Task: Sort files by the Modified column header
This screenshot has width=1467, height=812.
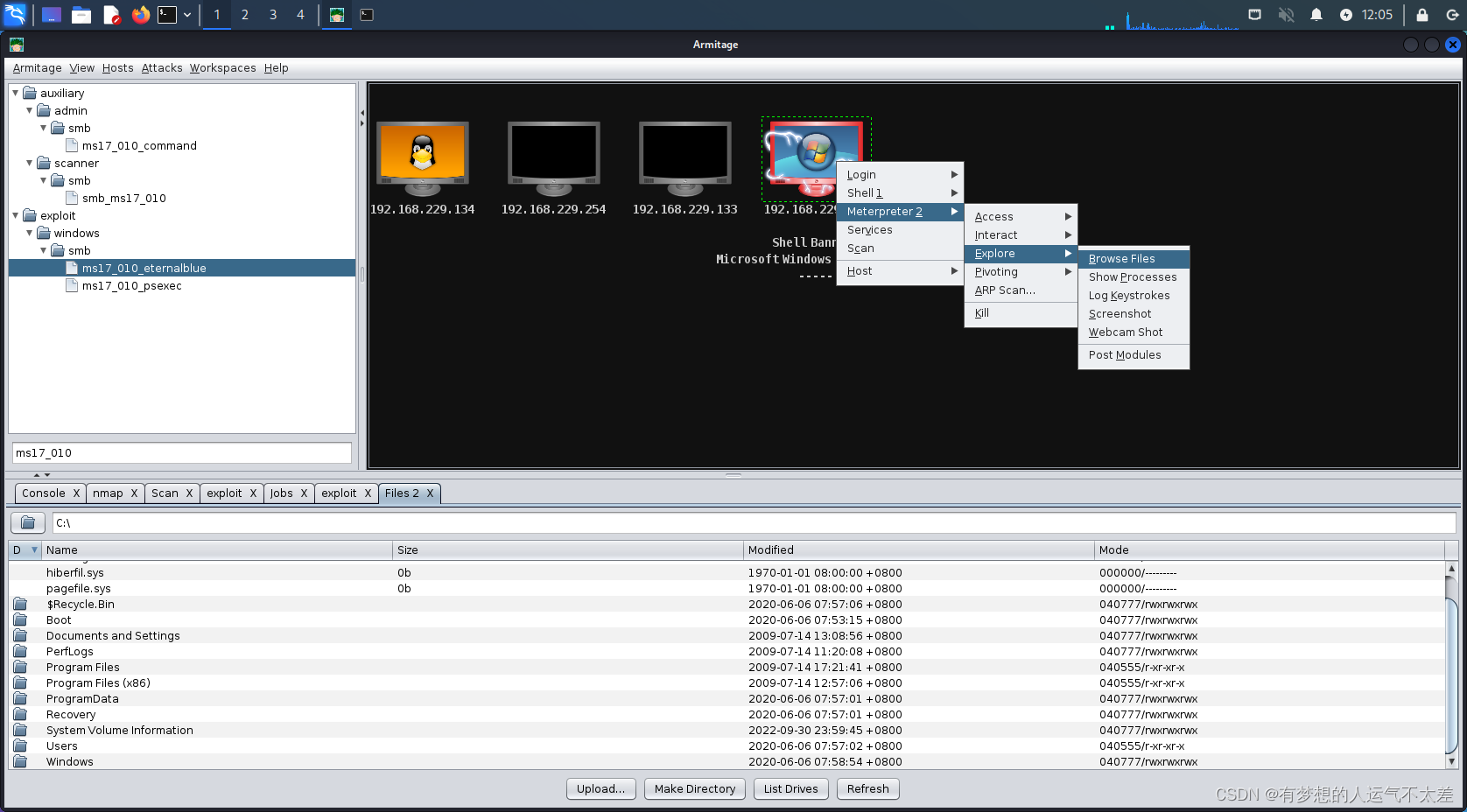Action: click(919, 550)
